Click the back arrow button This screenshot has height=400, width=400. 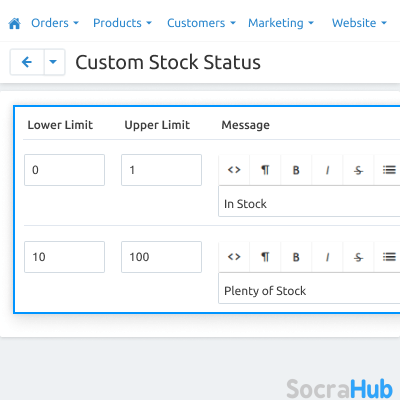click(27, 62)
